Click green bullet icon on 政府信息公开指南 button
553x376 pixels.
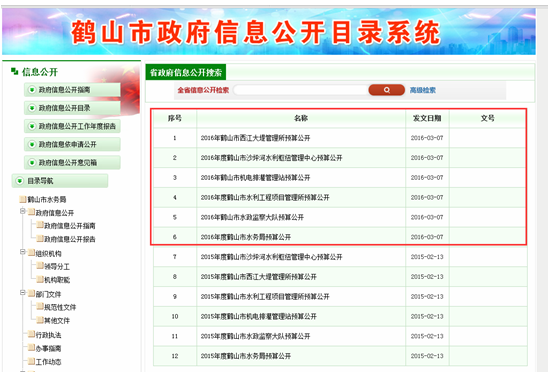(32, 90)
